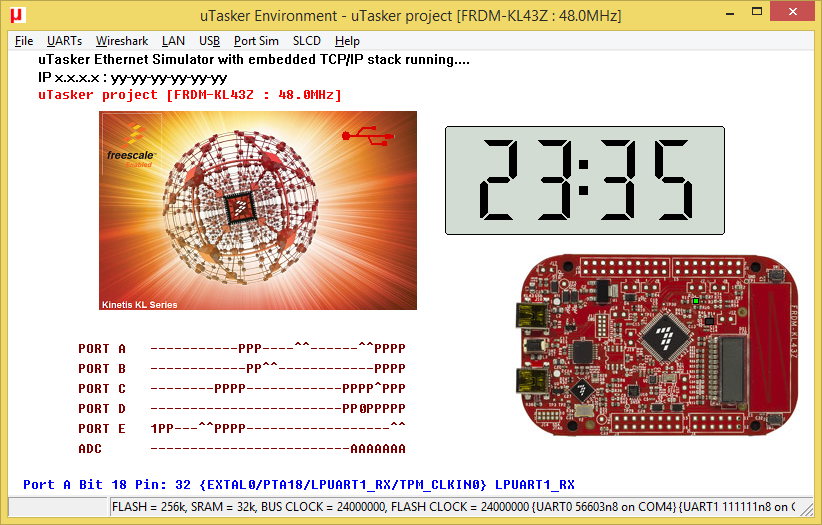
Task: Click the first A bit in ADC row
Action: click(354, 449)
